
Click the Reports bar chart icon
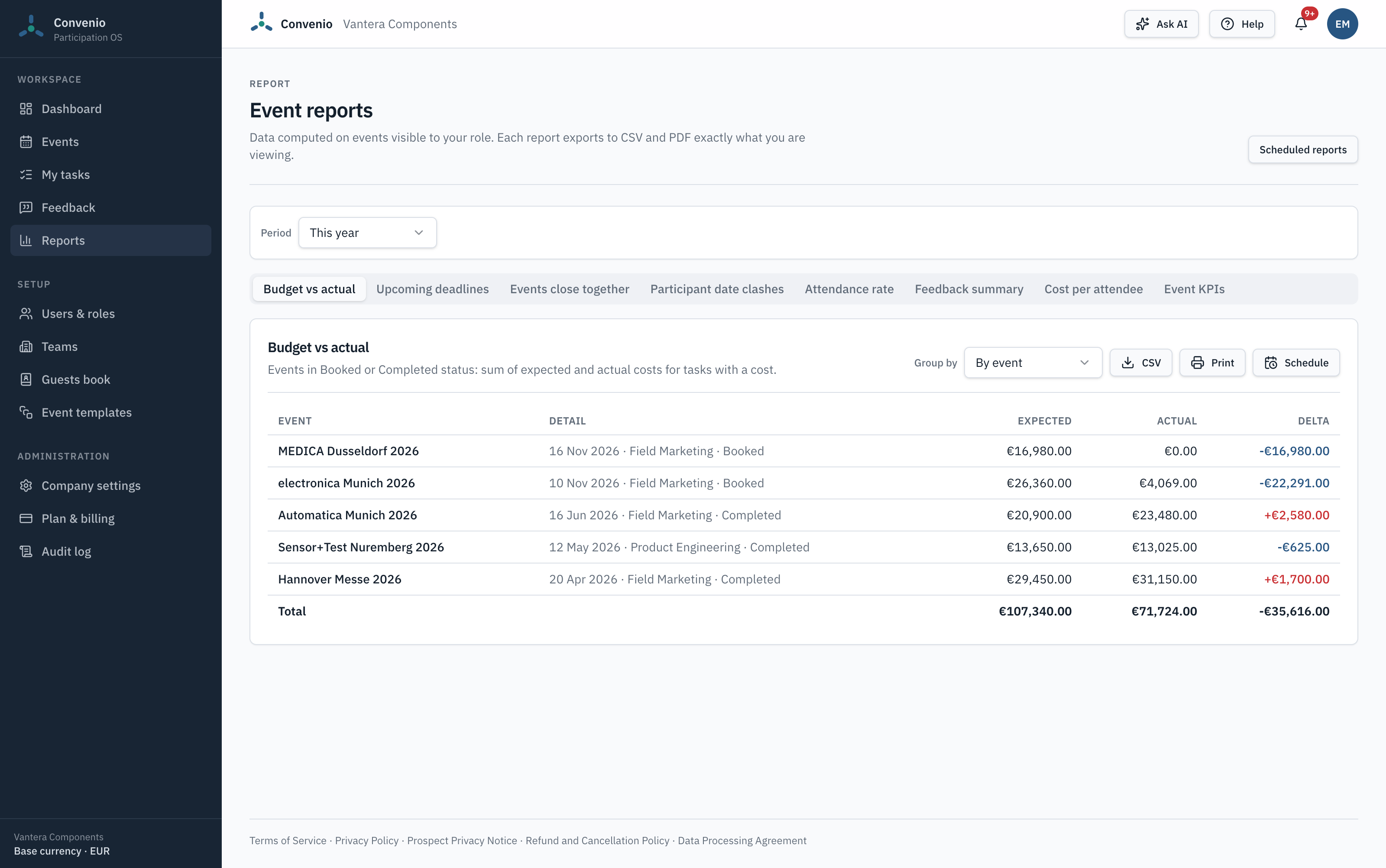(26, 240)
